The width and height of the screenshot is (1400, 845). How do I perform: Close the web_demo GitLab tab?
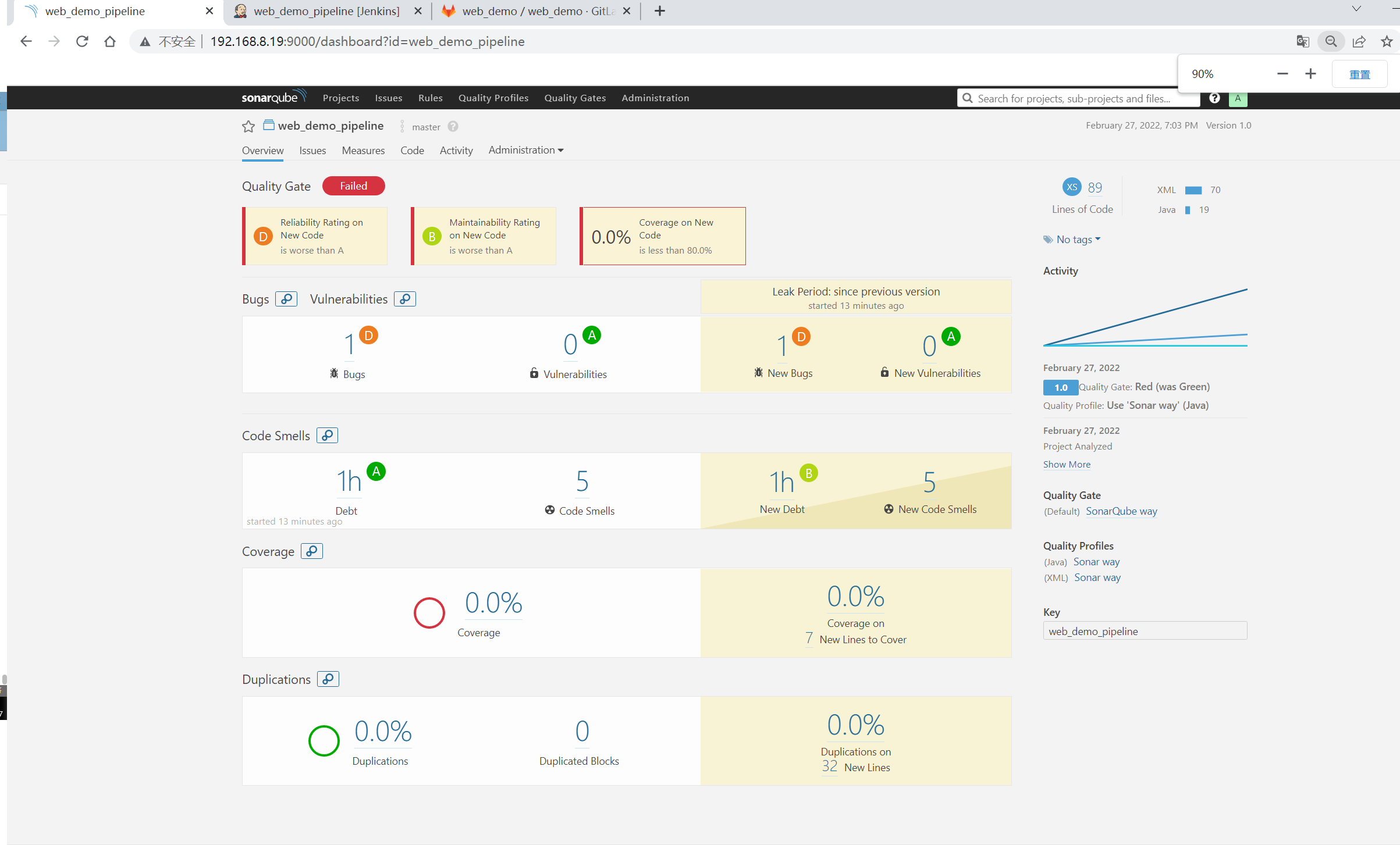(627, 11)
